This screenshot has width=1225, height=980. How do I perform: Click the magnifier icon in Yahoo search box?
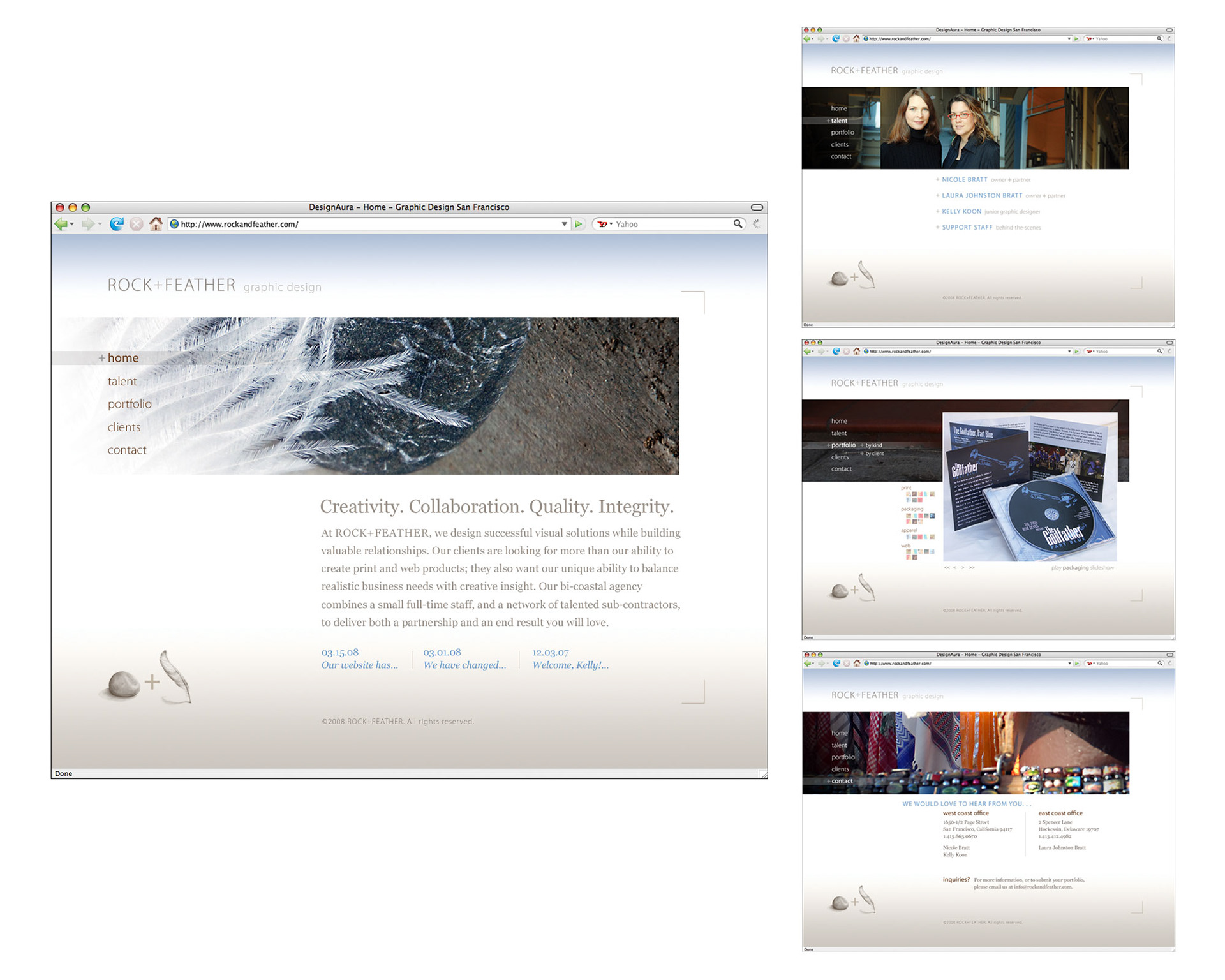click(738, 224)
